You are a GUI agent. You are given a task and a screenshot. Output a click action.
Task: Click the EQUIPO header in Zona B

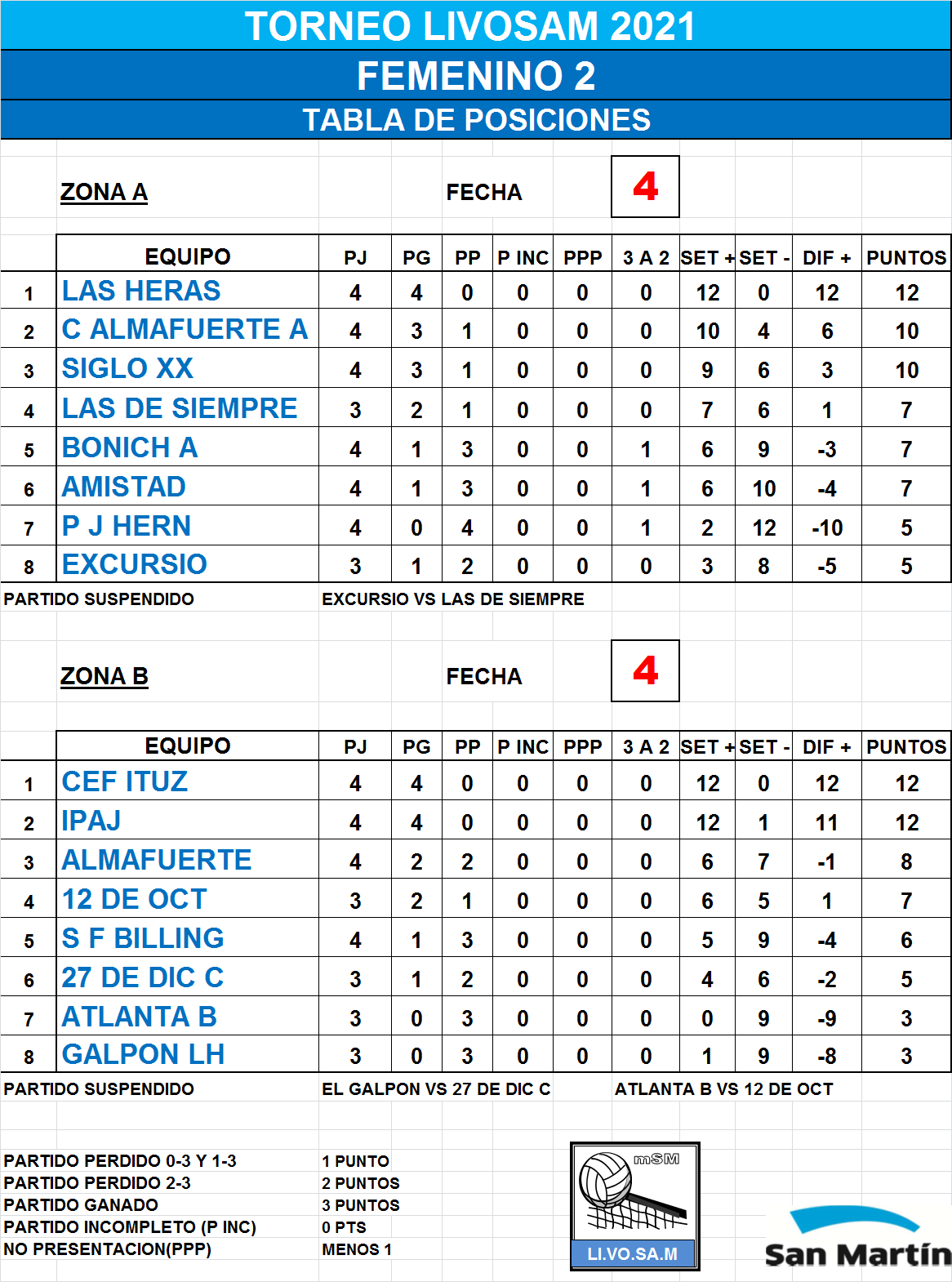coord(187,746)
